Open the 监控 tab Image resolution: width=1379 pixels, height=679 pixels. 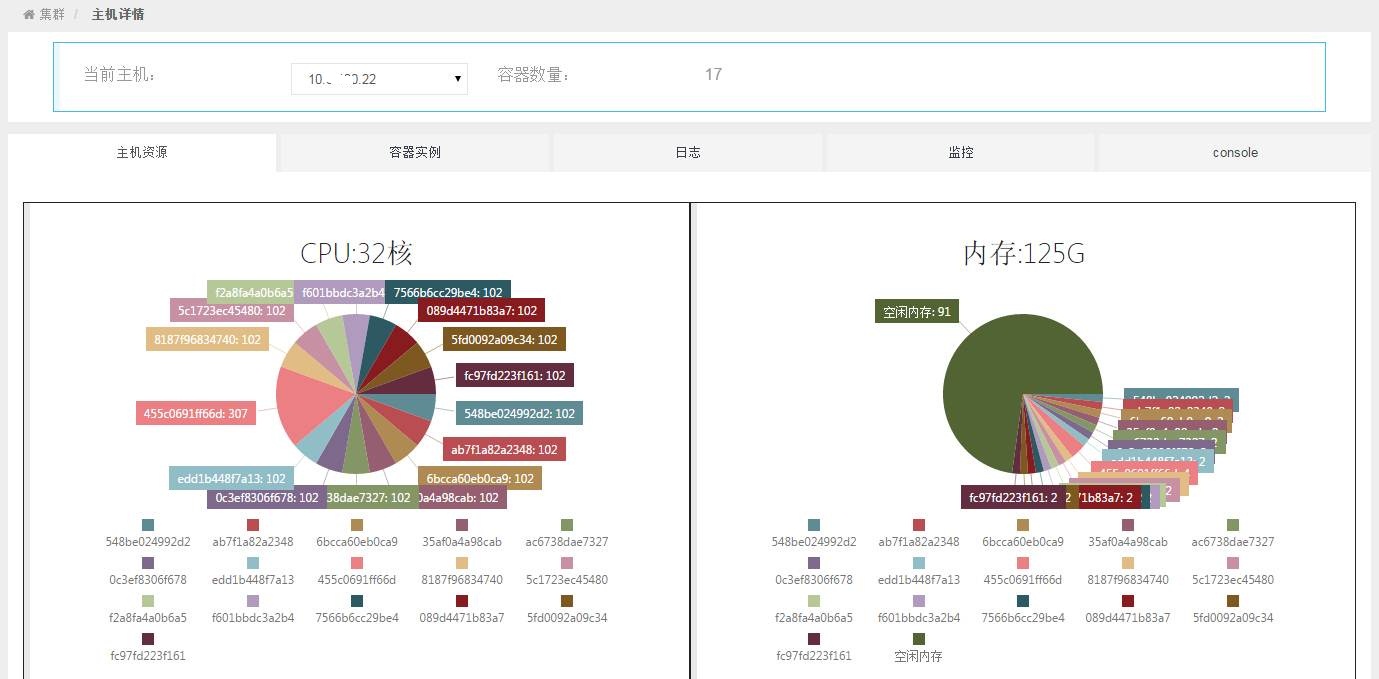click(961, 153)
